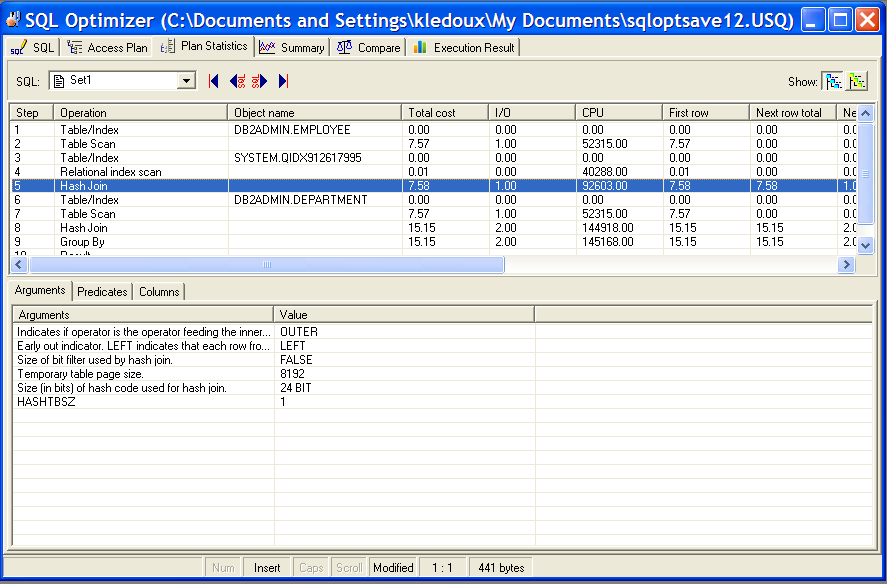Show the Predicates tab

[x=103, y=292]
